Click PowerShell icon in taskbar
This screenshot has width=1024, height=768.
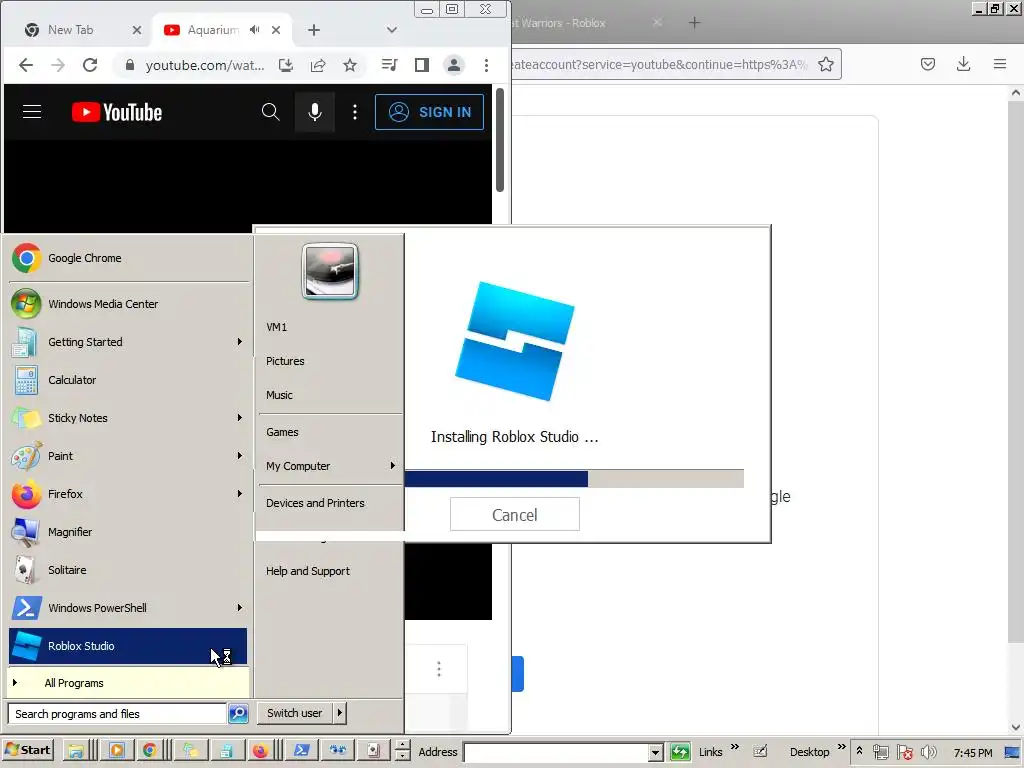[x=301, y=751]
